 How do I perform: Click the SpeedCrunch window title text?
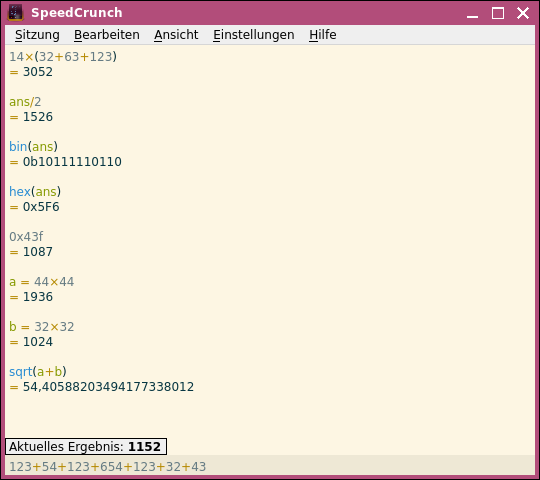[x=77, y=13]
